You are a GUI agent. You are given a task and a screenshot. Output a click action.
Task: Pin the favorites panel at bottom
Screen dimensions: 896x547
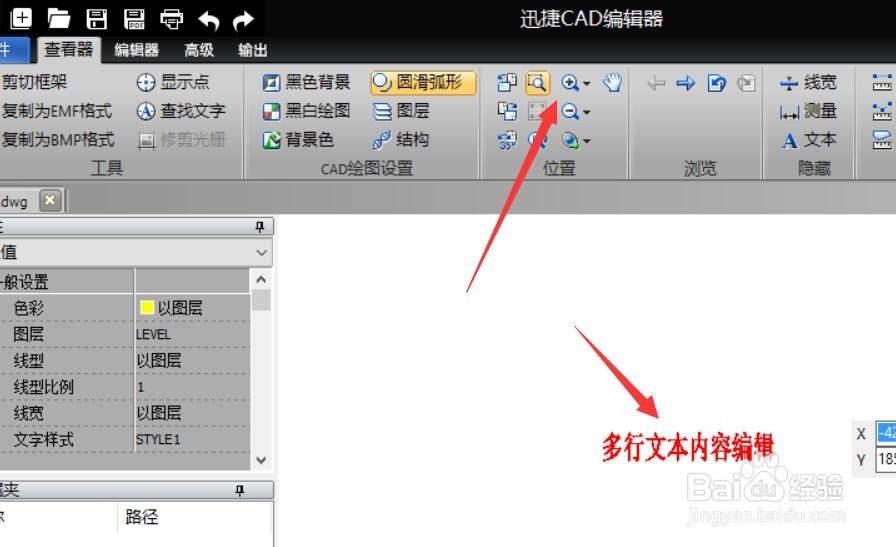[x=240, y=490]
